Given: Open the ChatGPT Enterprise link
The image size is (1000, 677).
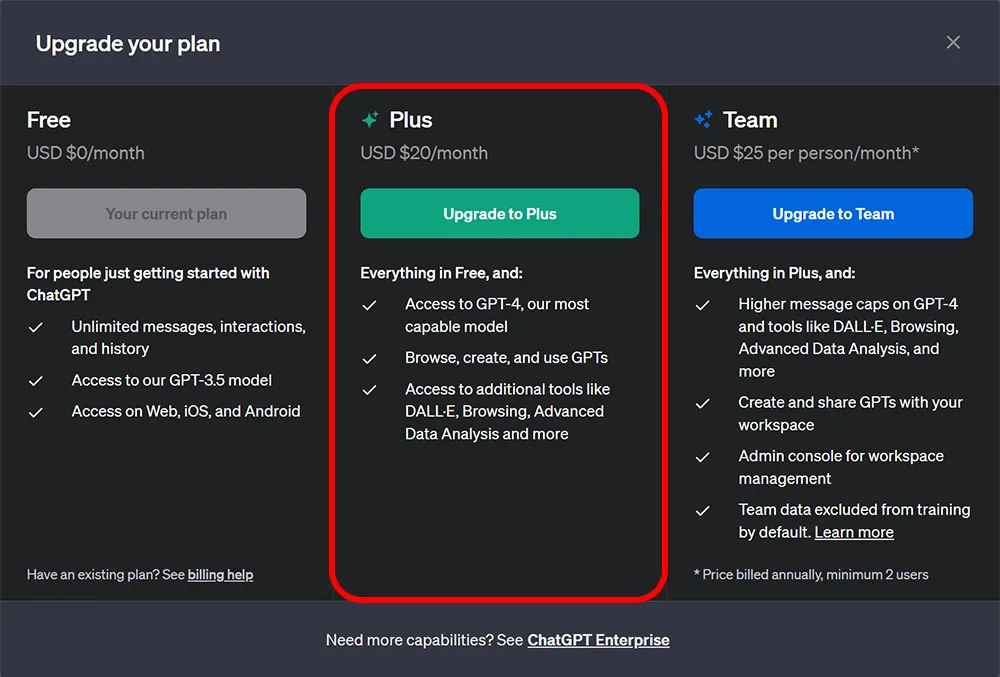Looking at the screenshot, I should pyautogui.click(x=598, y=640).
